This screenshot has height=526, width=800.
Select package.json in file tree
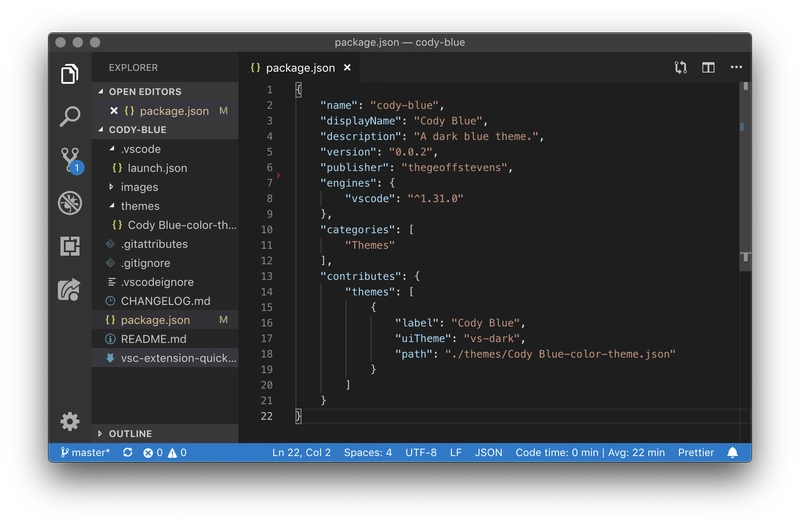tap(165, 320)
